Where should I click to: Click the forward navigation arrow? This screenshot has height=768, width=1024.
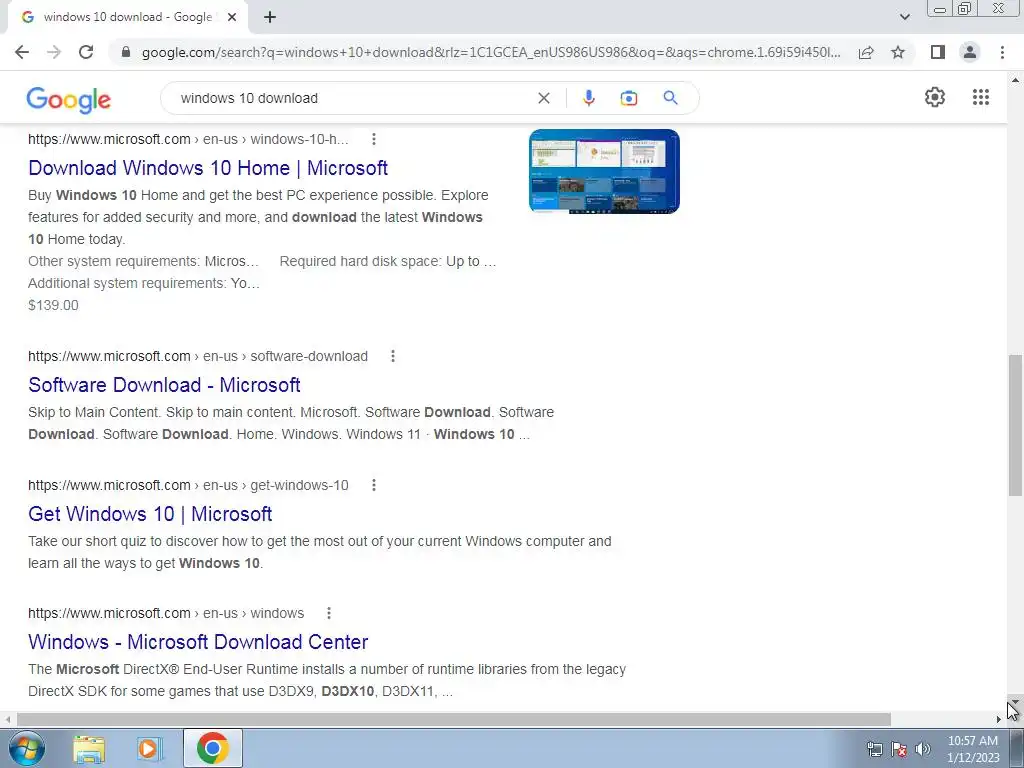pyautogui.click(x=54, y=52)
